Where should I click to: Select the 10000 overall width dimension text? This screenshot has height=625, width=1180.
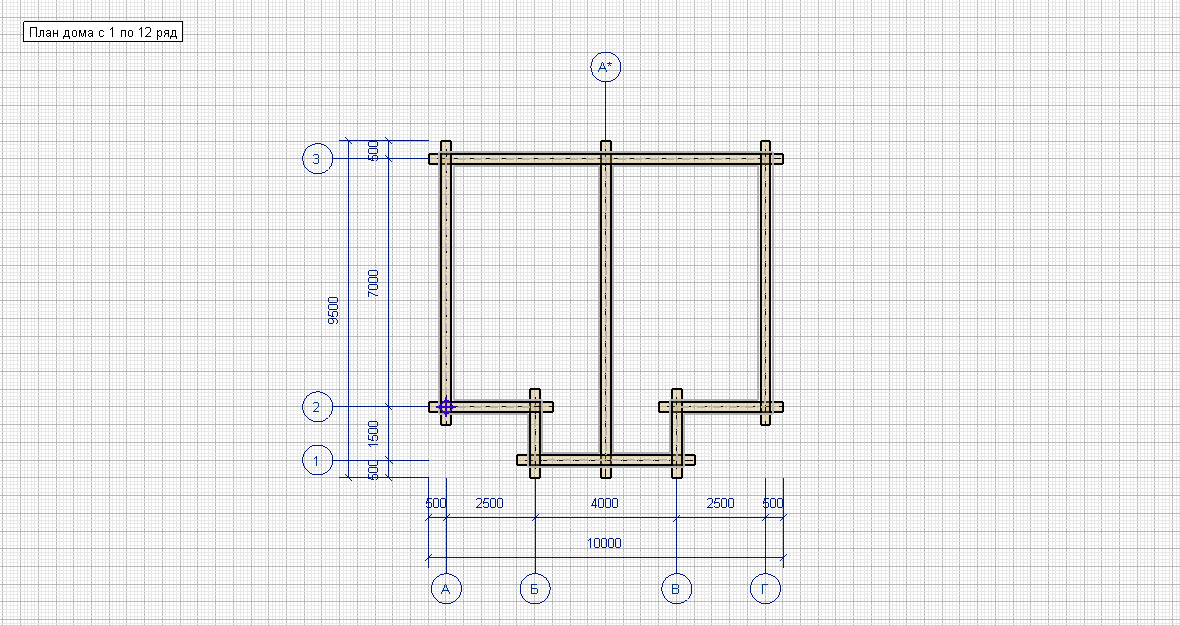pyautogui.click(x=604, y=544)
